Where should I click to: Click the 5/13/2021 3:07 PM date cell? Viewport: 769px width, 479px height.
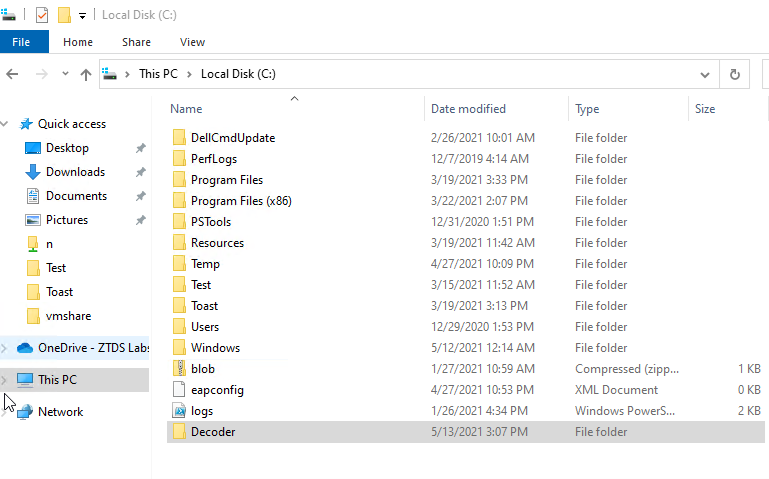(479, 432)
